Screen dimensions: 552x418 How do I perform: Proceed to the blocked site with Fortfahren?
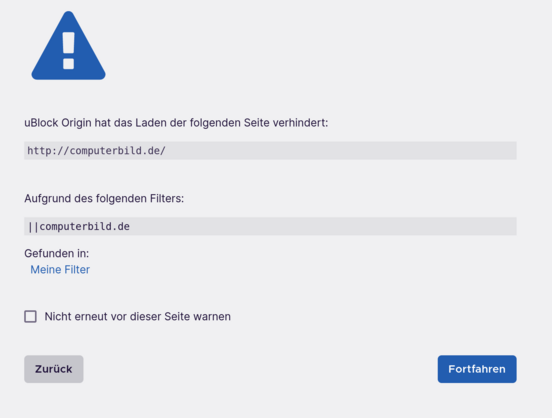477,369
